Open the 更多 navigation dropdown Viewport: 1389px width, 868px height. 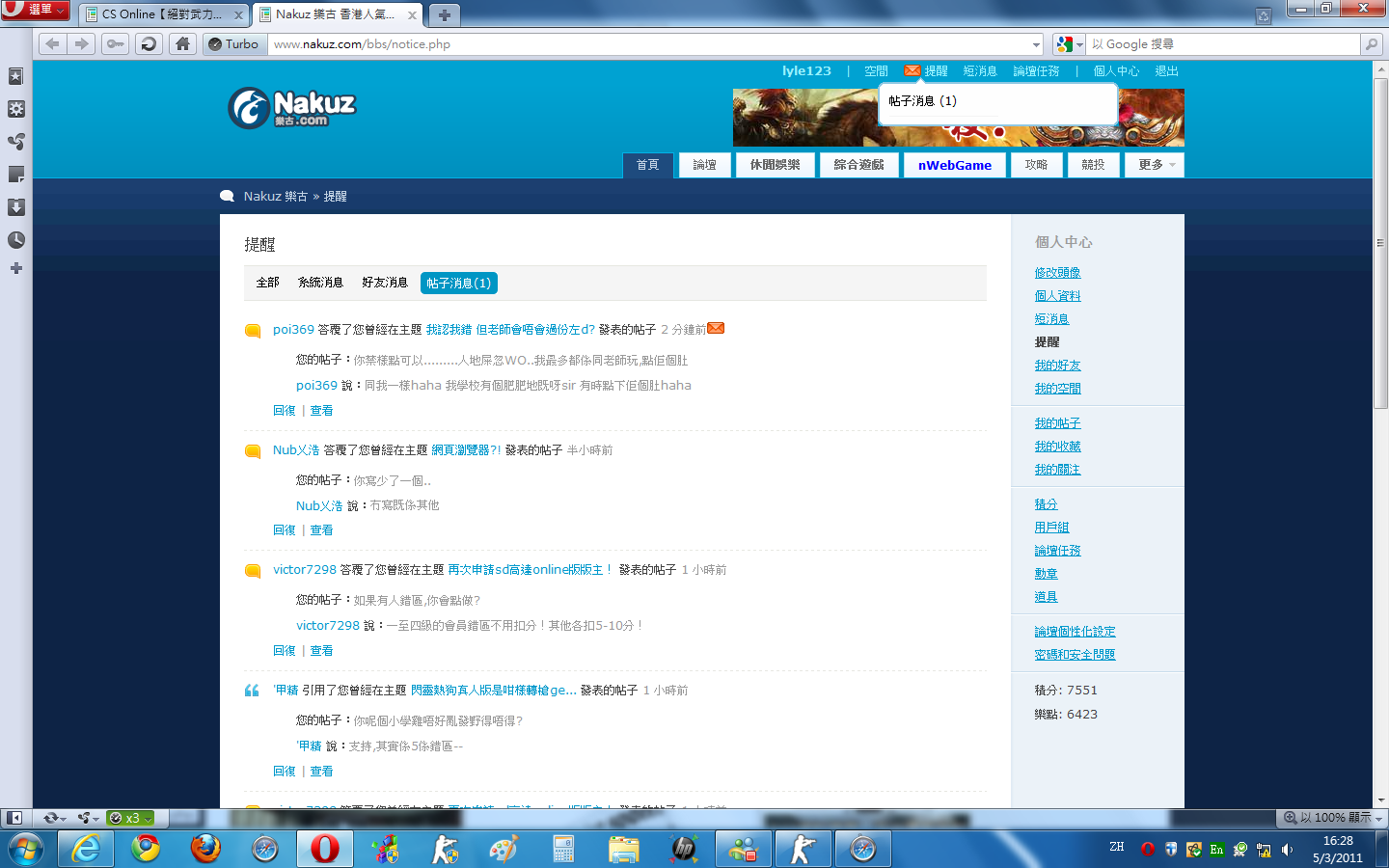pyautogui.click(x=1154, y=165)
